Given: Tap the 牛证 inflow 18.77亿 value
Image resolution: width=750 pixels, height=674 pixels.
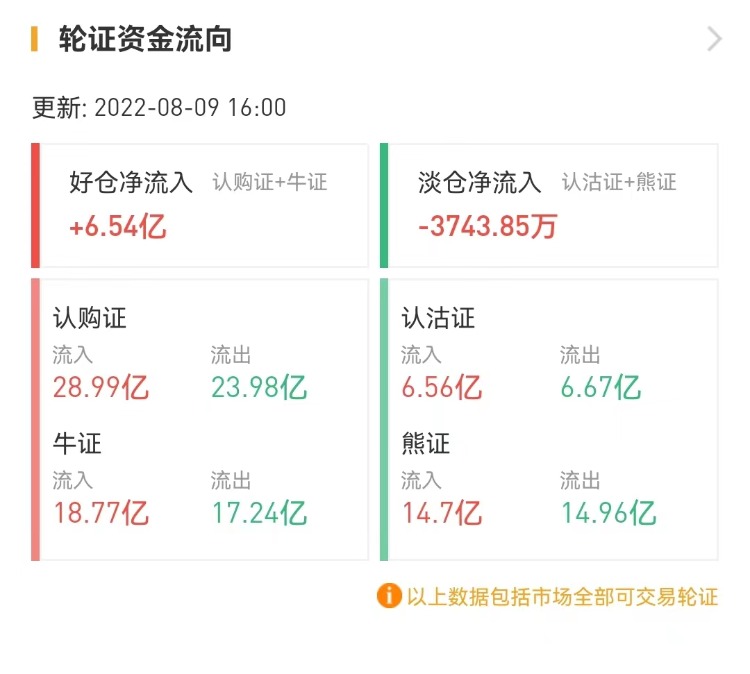Looking at the screenshot, I should point(101,513).
